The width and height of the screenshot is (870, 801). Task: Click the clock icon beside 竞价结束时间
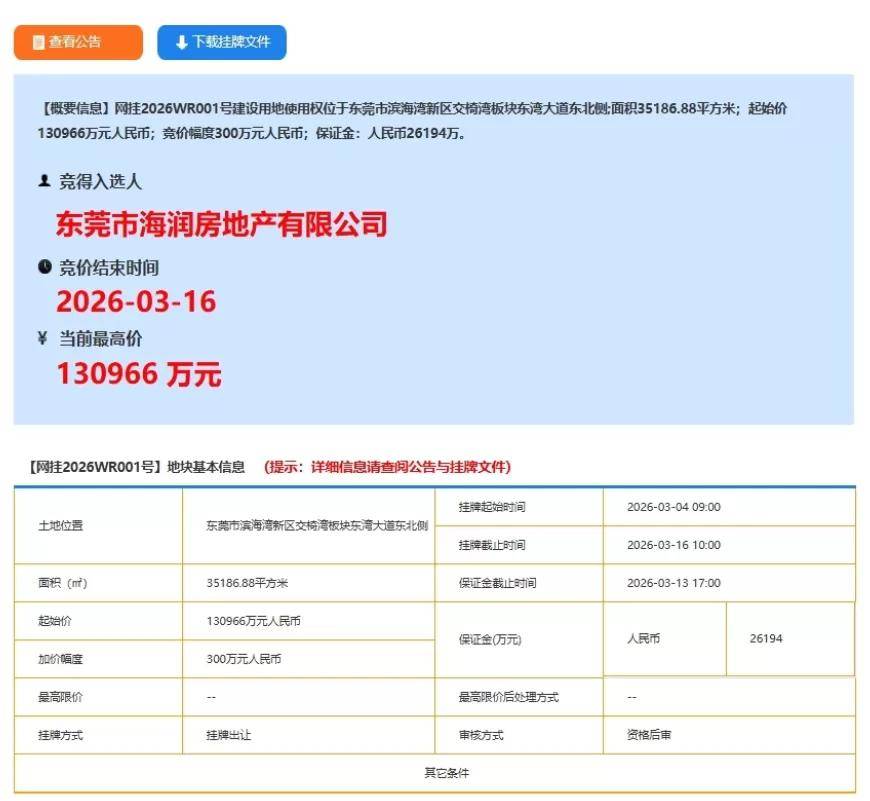click(x=42, y=267)
